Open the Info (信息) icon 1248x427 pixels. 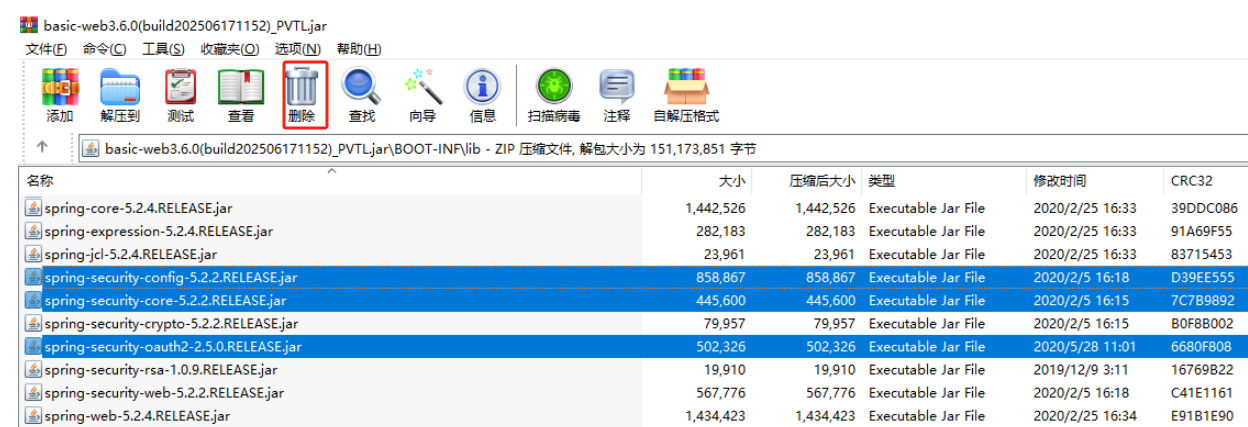pyautogui.click(x=482, y=87)
